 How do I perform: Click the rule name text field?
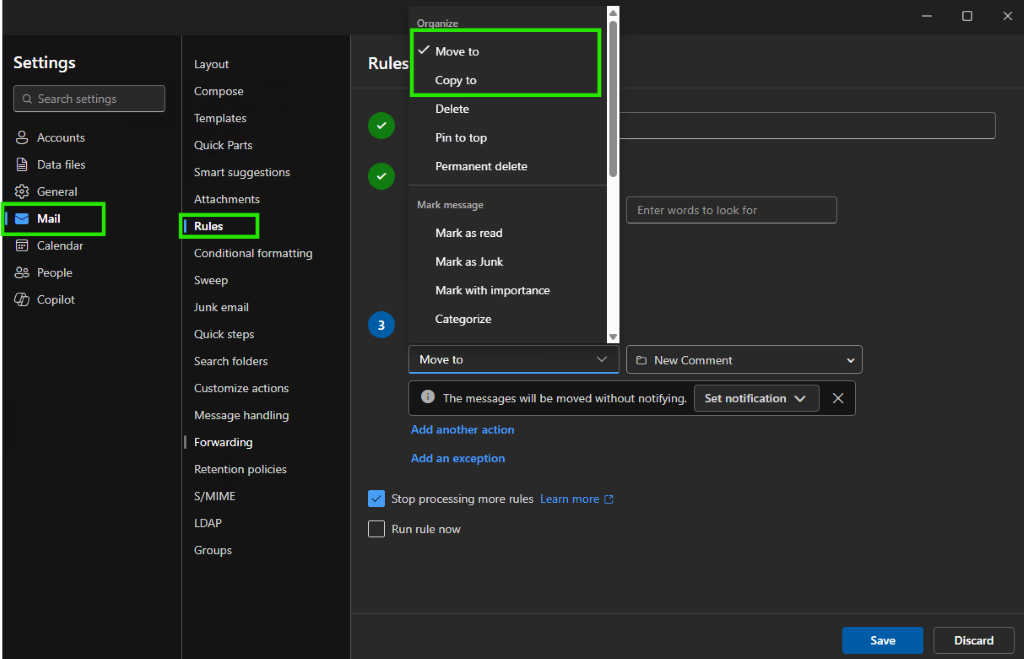click(x=807, y=125)
